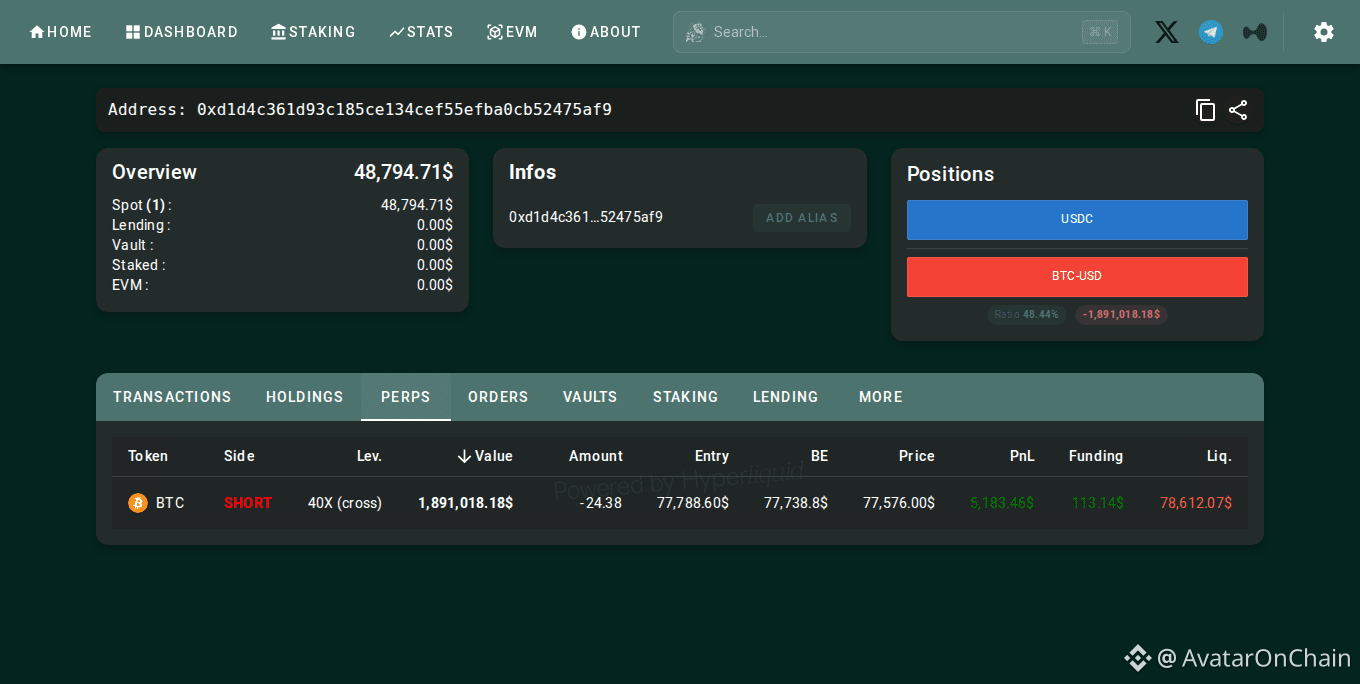Switch to the Holdings tab
Screen dimensions: 1360x684
305,397
